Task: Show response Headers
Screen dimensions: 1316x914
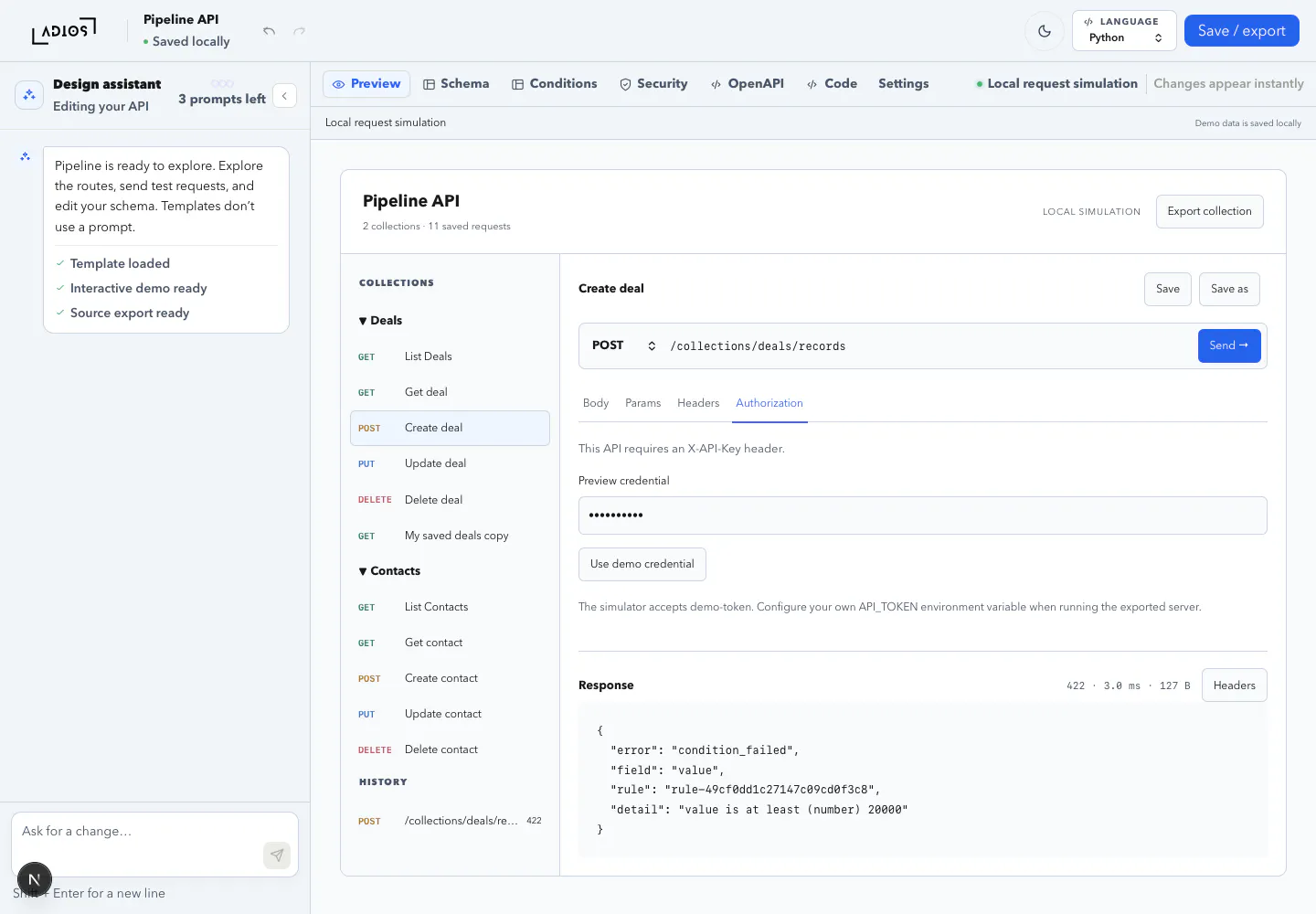Action: point(1234,685)
